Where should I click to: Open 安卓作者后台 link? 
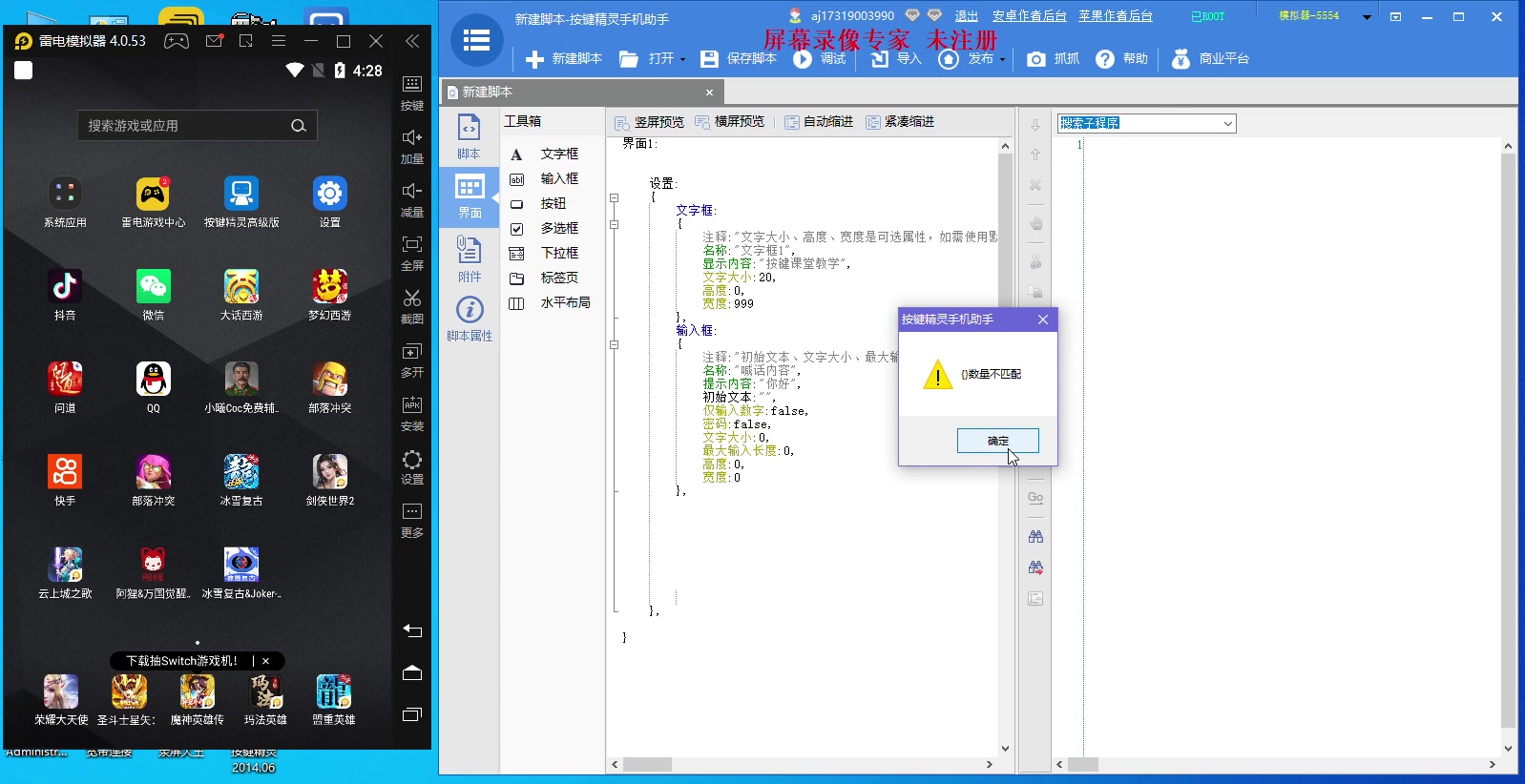click(1030, 16)
